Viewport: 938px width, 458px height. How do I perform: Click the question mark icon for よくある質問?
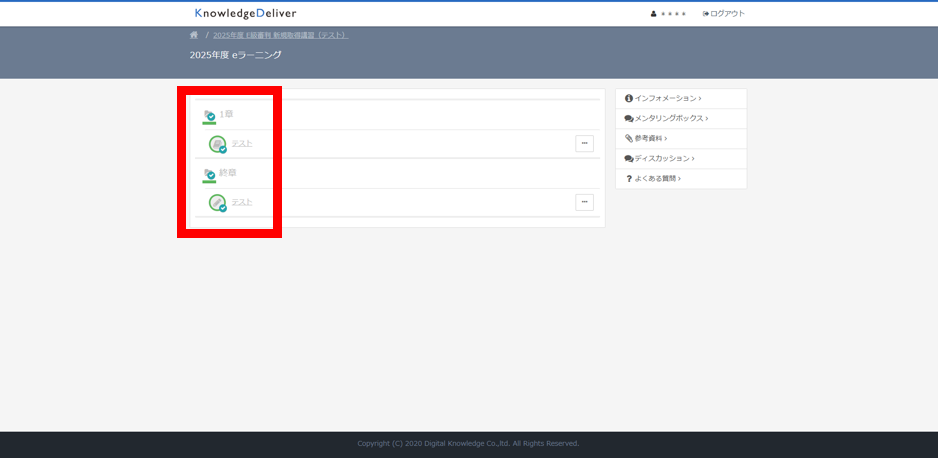[629, 178]
